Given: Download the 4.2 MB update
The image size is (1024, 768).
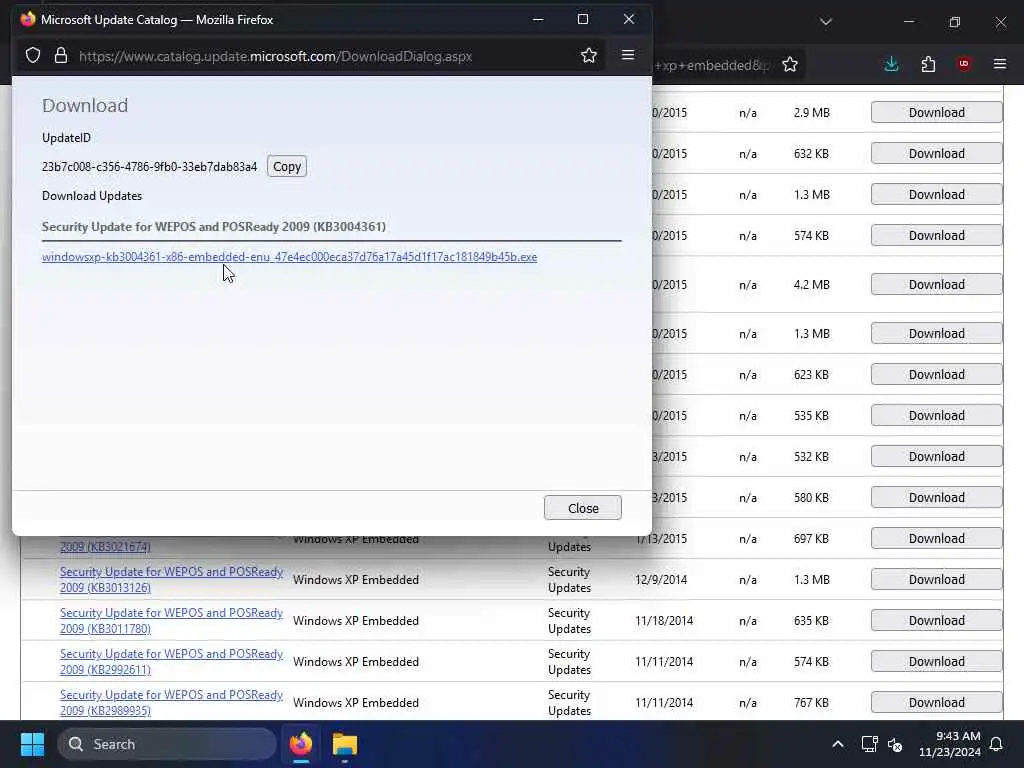Looking at the screenshot, I should (936, 285).
